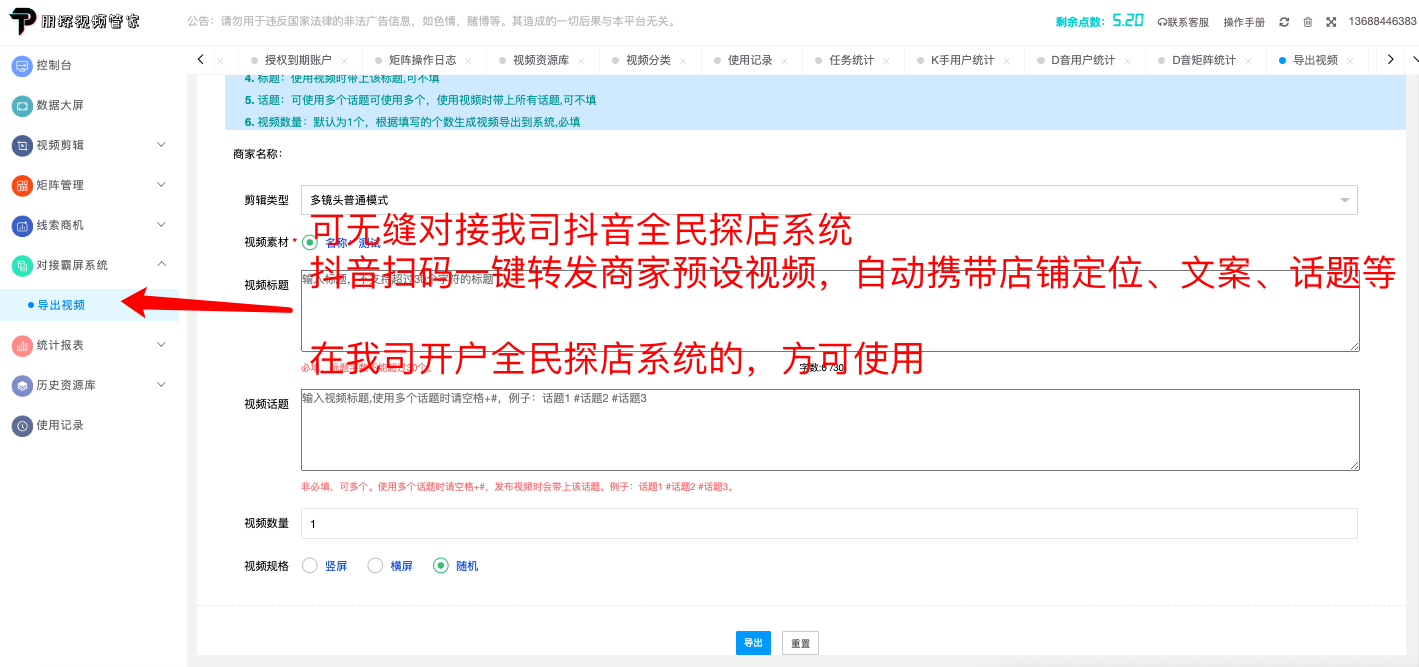Select the 竖屏 video format radio
This screenshot has height=667, width=1419.
[x=309, y=566]
